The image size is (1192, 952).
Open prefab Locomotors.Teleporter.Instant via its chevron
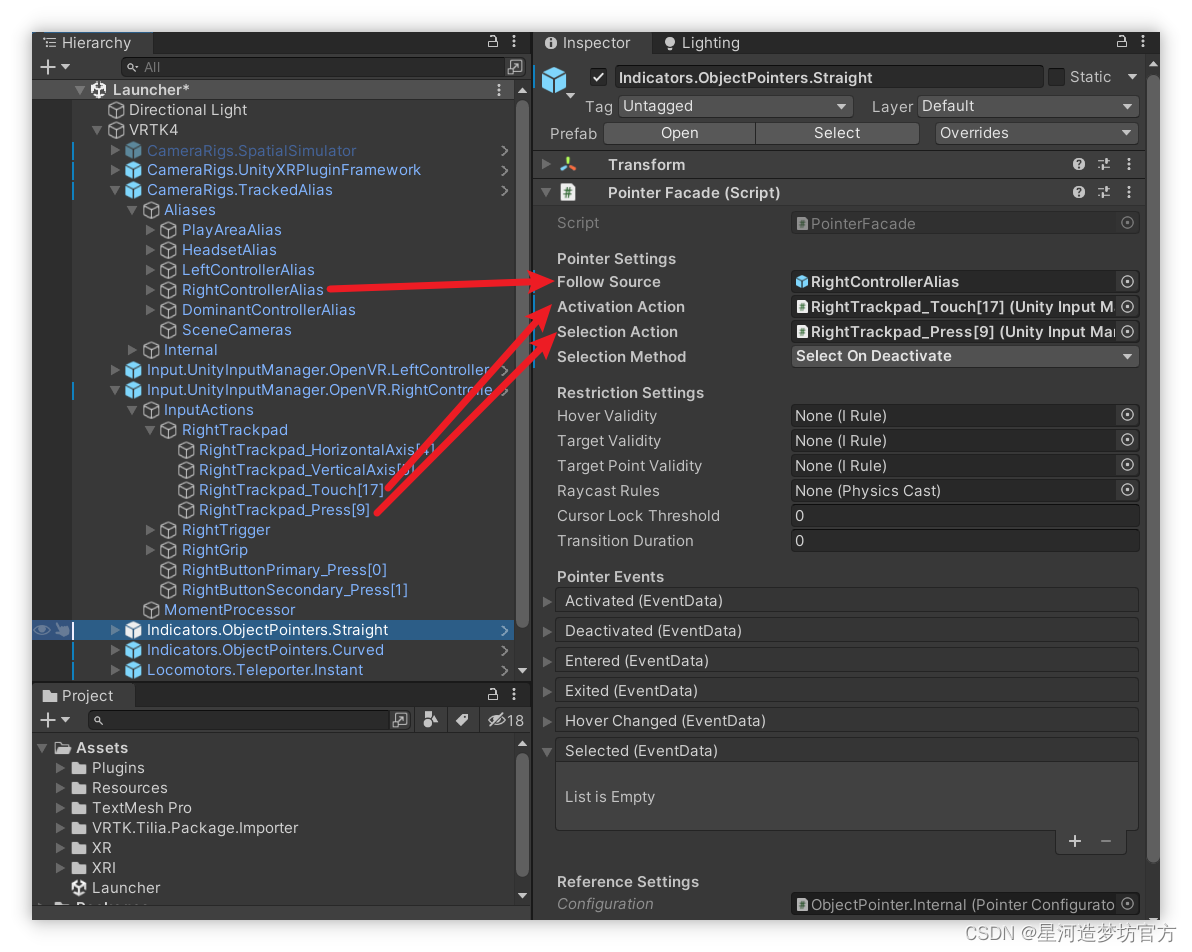click(x=505, y=670)
